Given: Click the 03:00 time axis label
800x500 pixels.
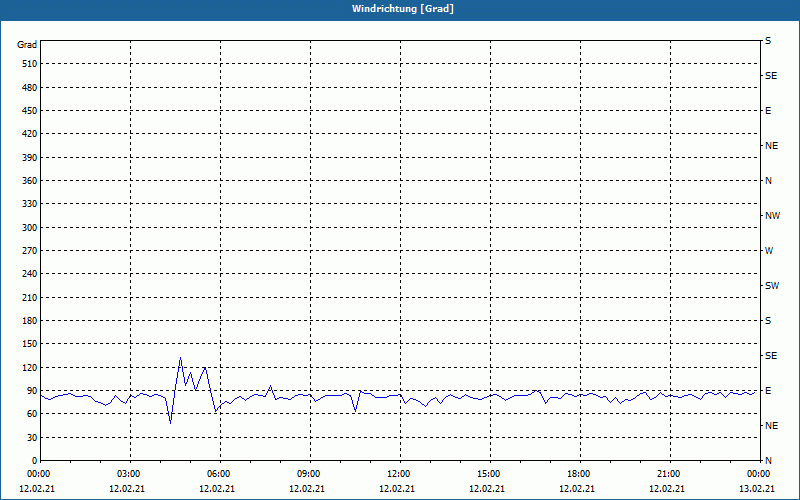Looking at the screenshot, I should click(x=129, y=473).
